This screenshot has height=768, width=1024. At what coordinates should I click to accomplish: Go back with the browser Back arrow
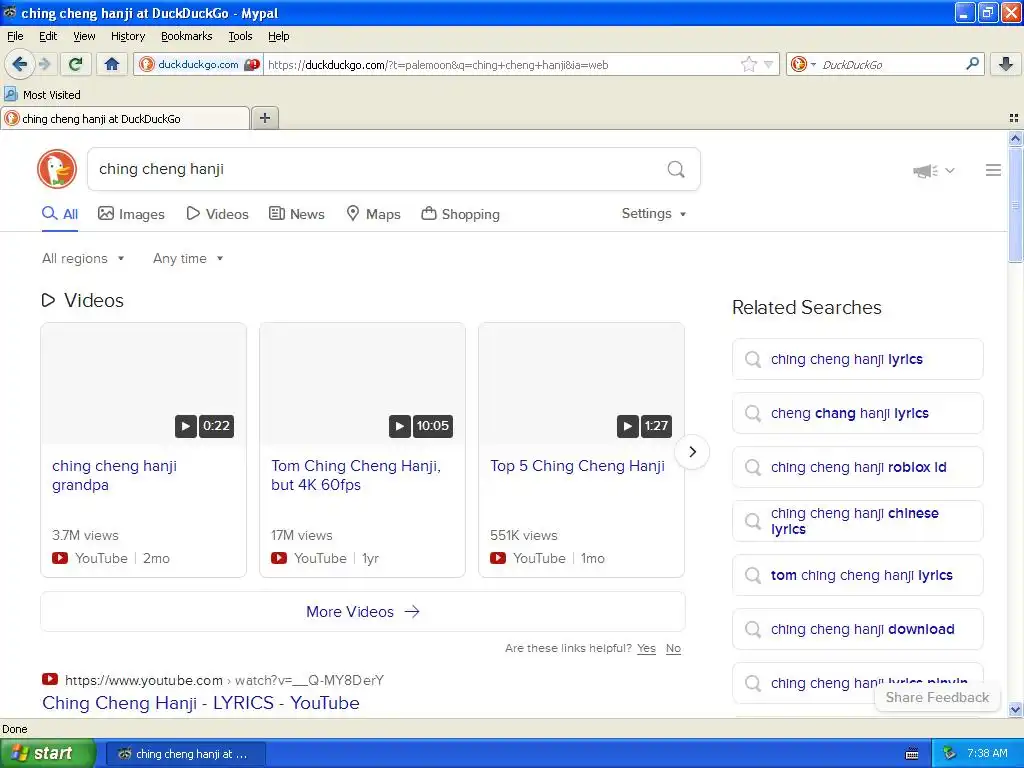coord(19,64)
